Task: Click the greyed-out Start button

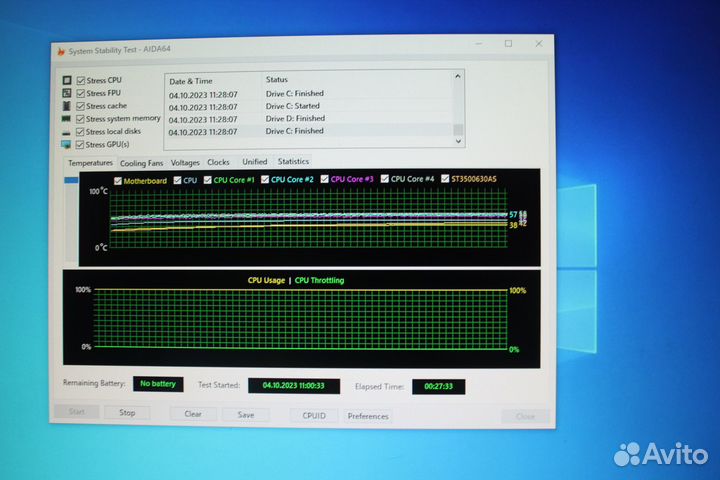Action: click(x=77, y=412)
